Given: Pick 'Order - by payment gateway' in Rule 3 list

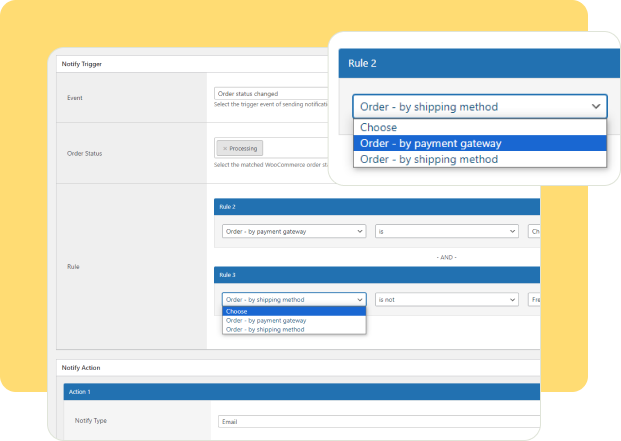Looking at the screenshot, I should (294, 320).
